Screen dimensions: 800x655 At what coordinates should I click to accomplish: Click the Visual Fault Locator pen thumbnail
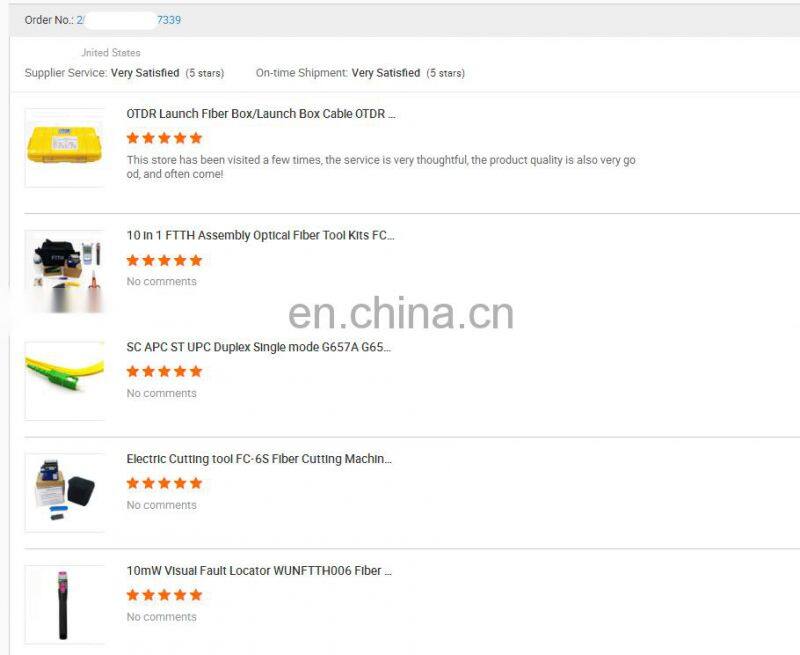click(65, 604)
